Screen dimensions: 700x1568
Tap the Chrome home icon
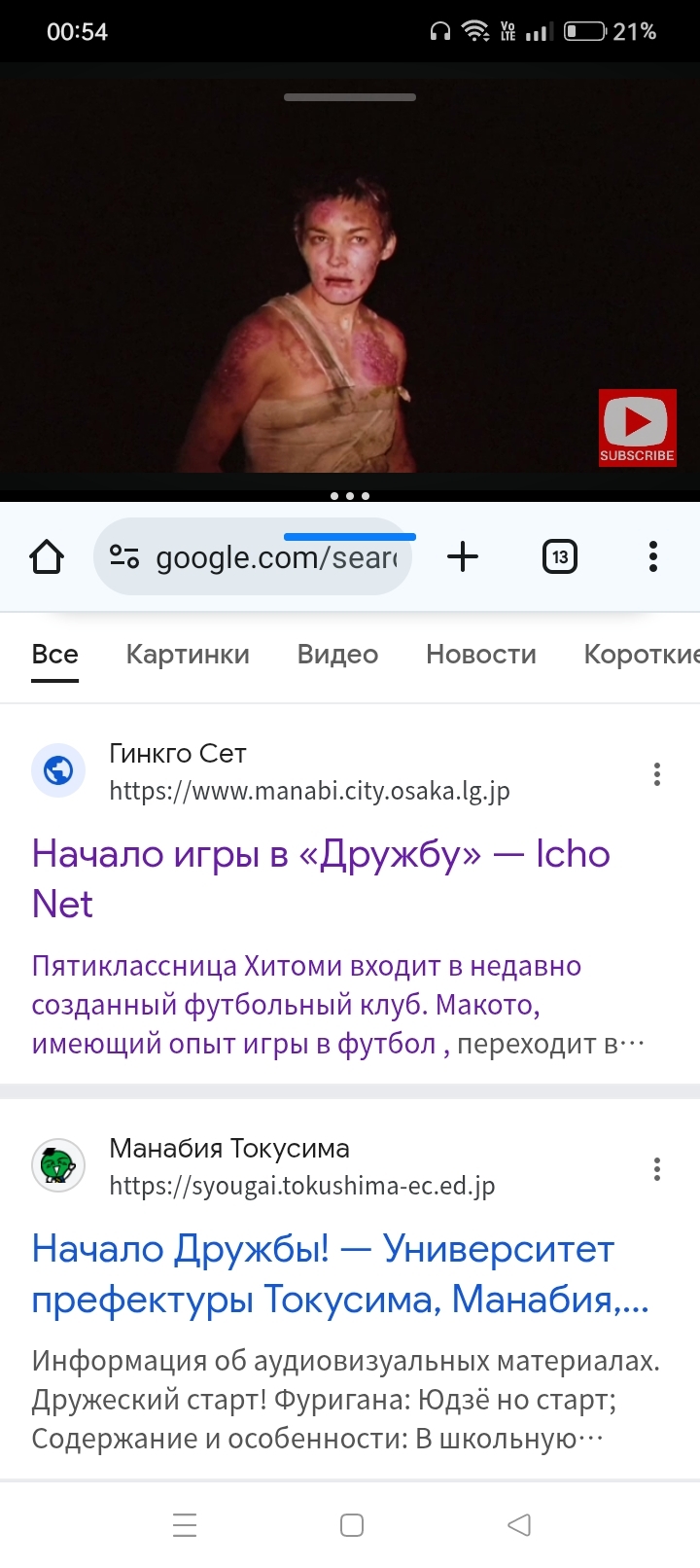[46, 557]
